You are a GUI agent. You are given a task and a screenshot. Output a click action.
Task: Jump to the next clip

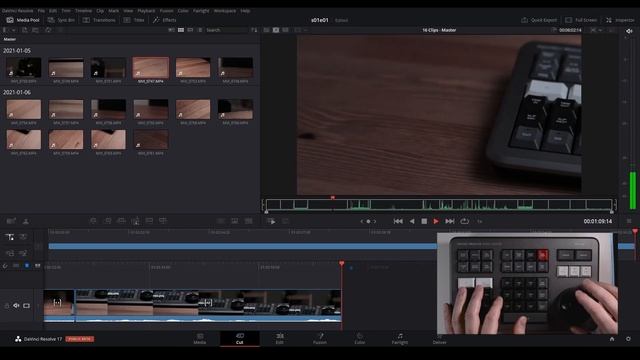coord(449,221)
